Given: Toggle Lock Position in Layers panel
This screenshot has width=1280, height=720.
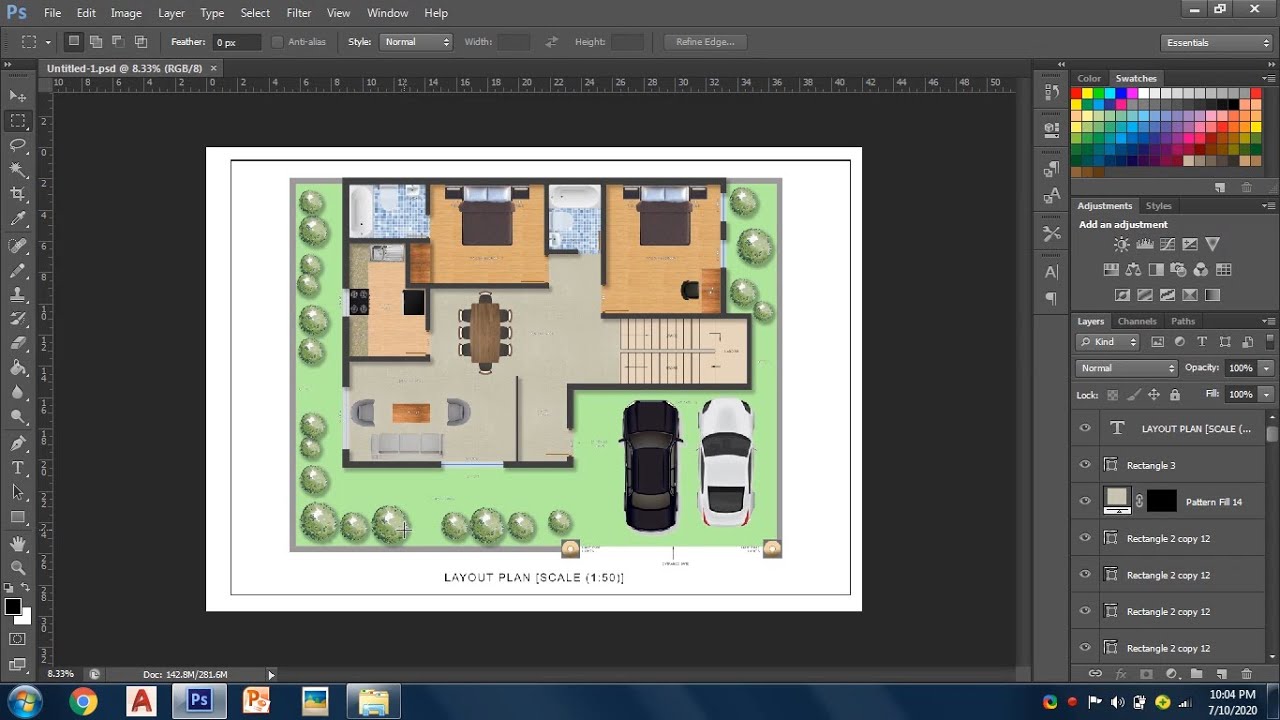Looking at the screenshot, I should tap(1153, 395).
